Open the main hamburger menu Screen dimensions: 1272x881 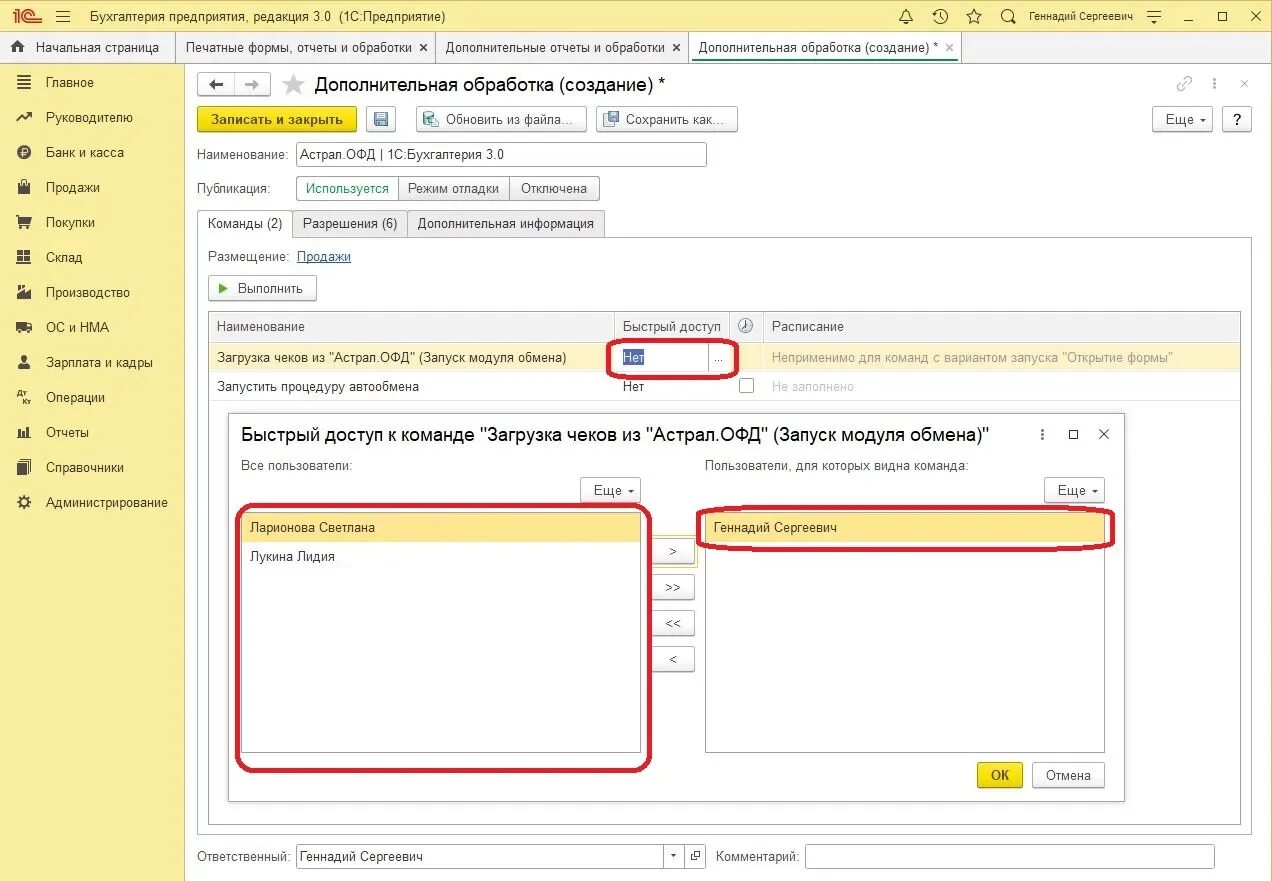point(63,17)
